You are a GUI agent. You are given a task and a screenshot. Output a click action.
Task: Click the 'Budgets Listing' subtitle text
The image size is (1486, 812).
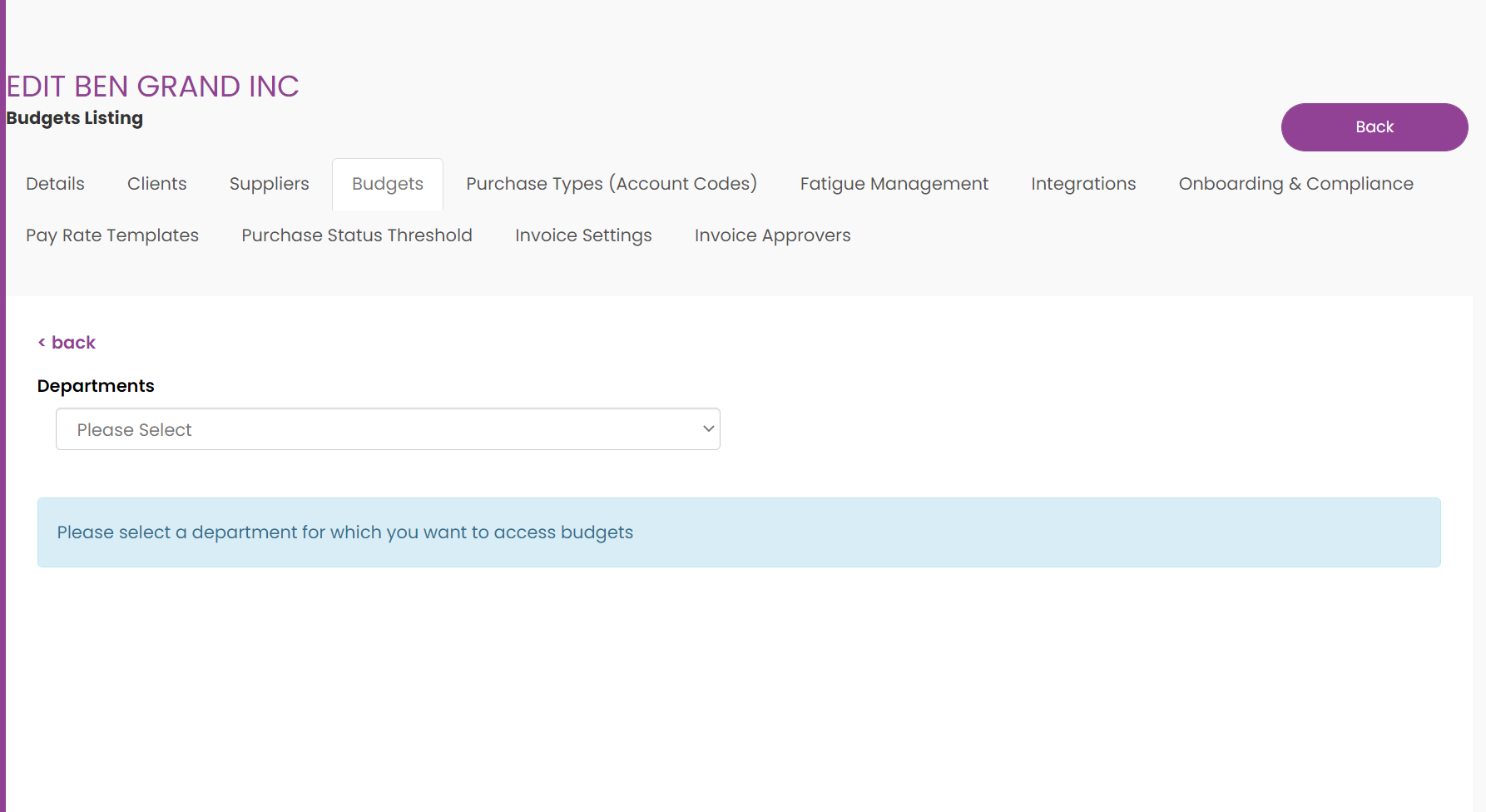[74, 118]
